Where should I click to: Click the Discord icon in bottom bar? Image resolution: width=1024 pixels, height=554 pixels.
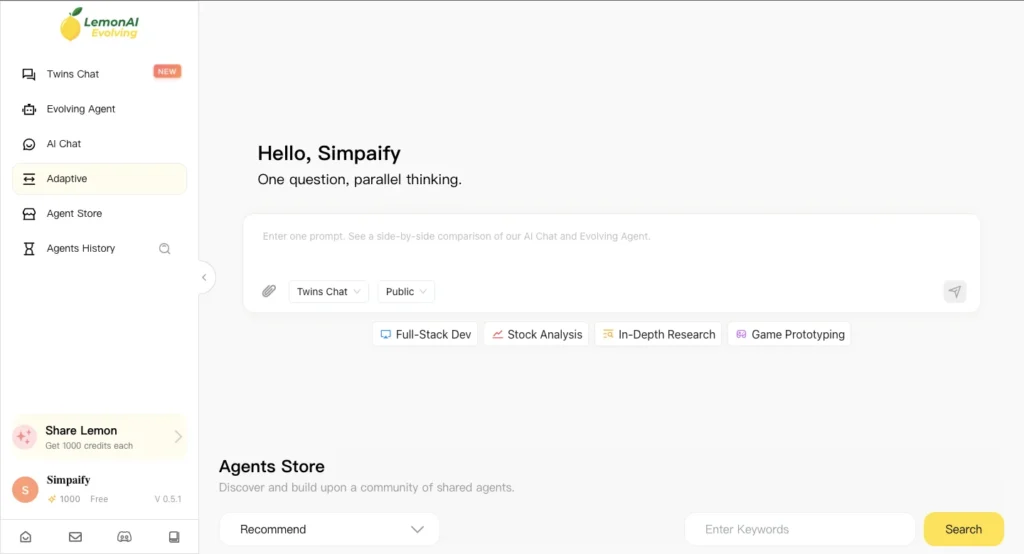point(124,537)
